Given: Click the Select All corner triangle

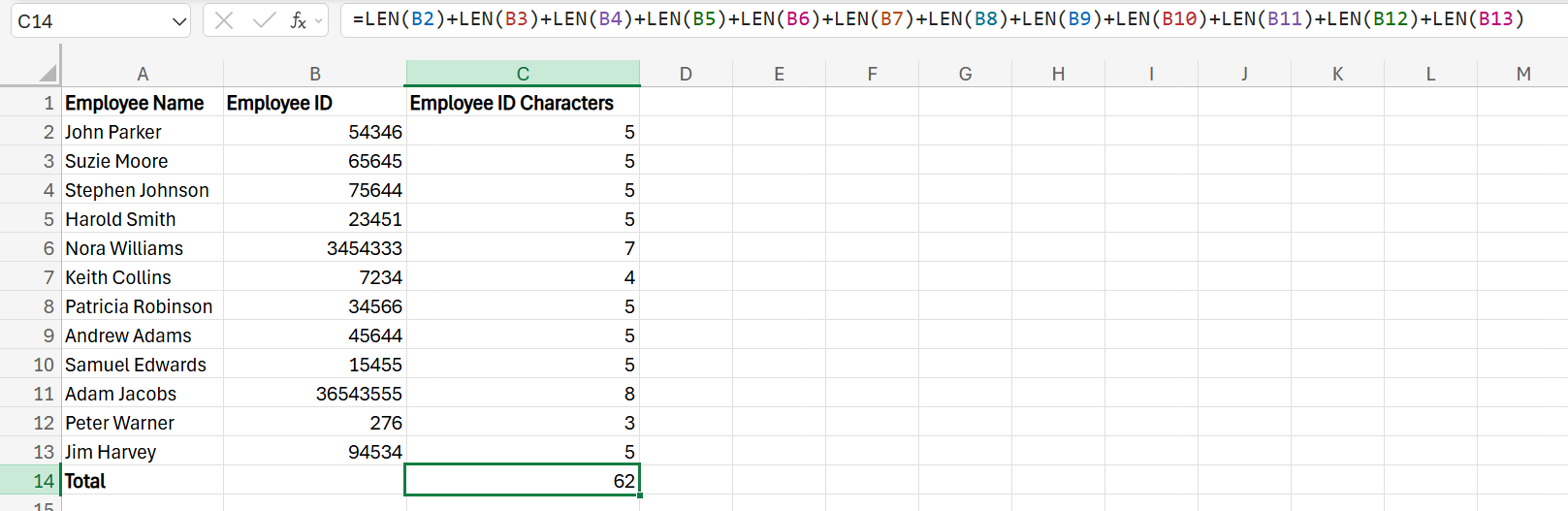Looking at the screenshot, I should [48, 74].
